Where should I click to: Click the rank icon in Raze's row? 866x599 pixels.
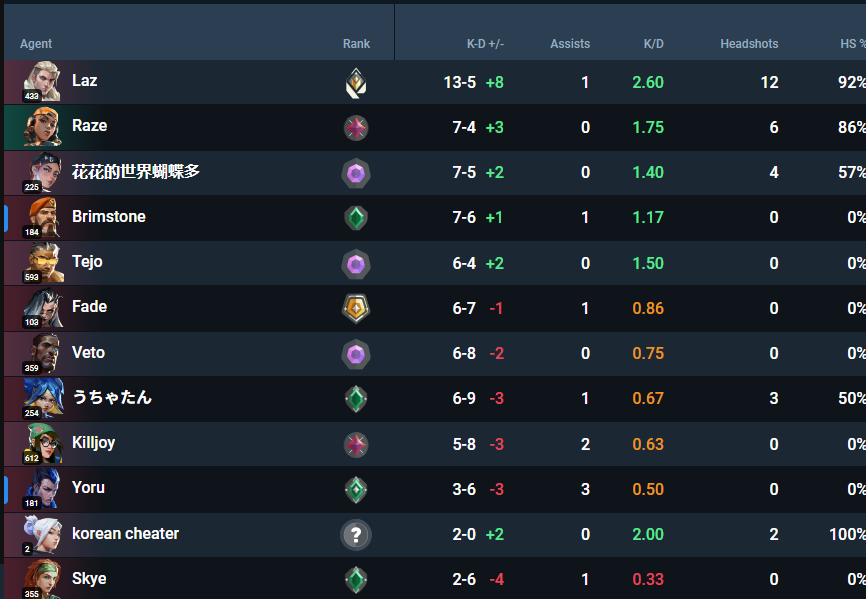(x=355, y=127)
